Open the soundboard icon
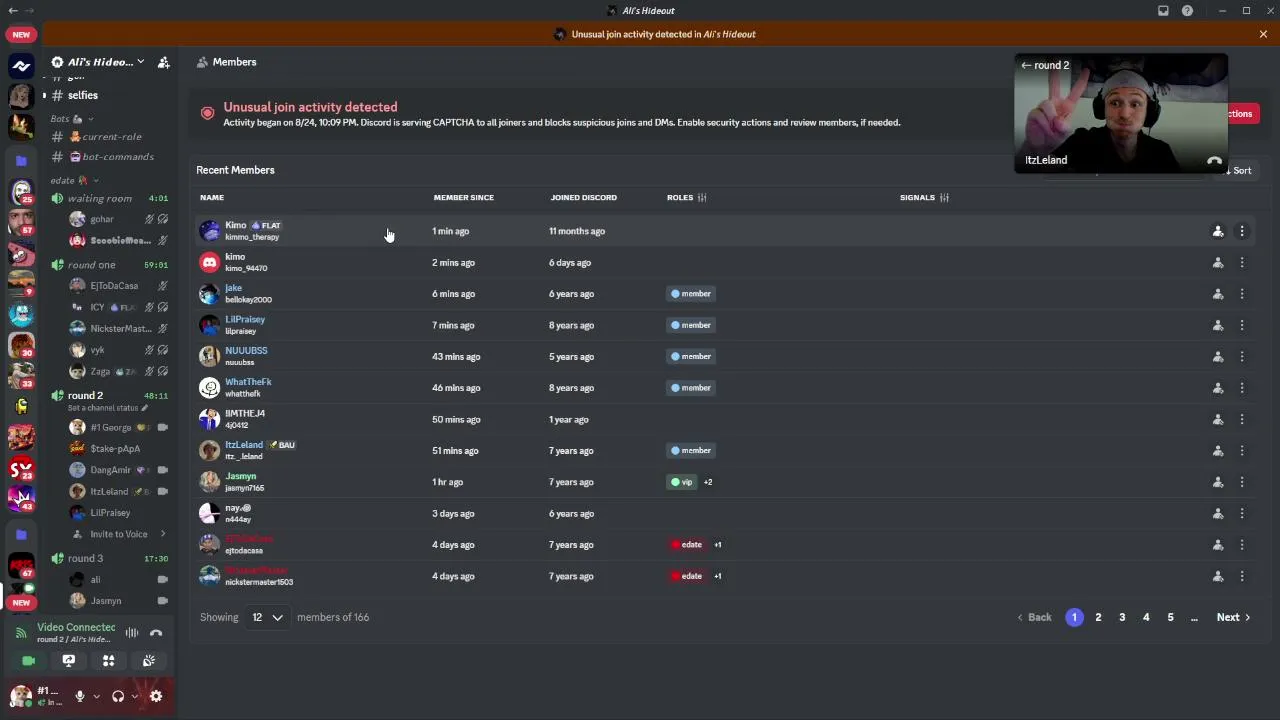 (148, 661)
